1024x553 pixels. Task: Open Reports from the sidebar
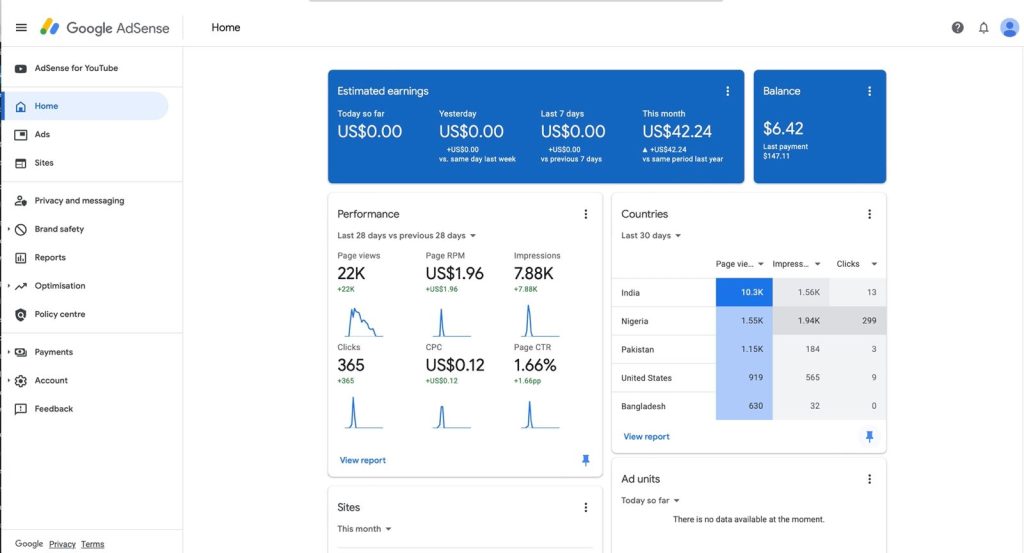click(50, 257)
